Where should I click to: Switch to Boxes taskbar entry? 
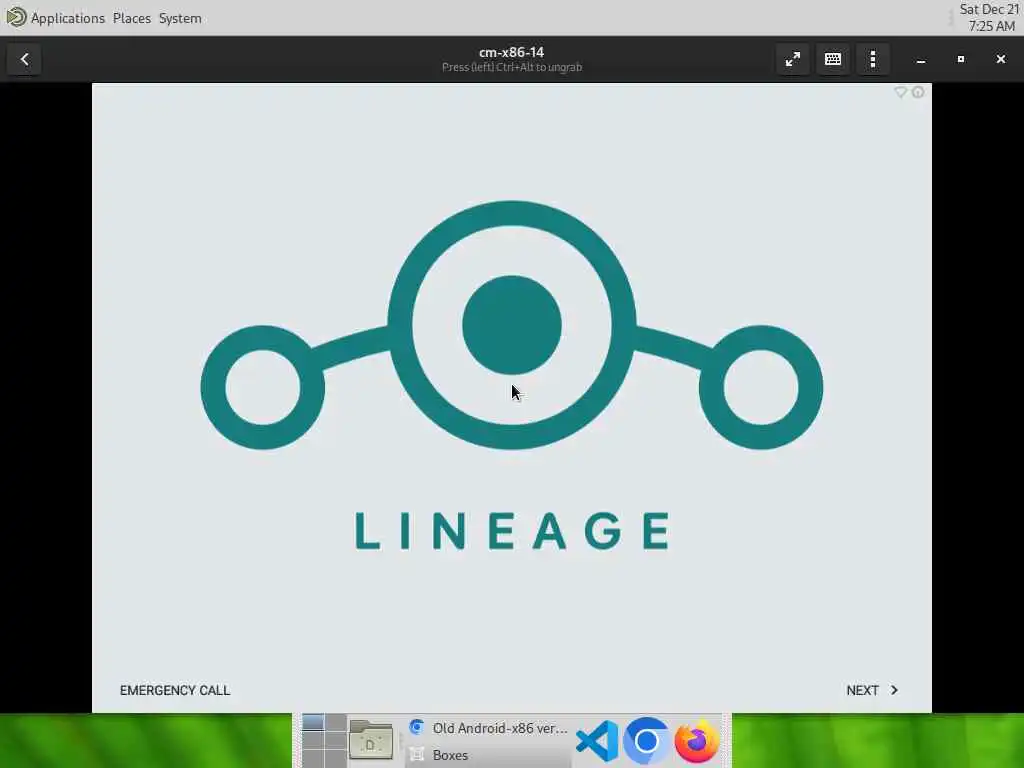488,755
